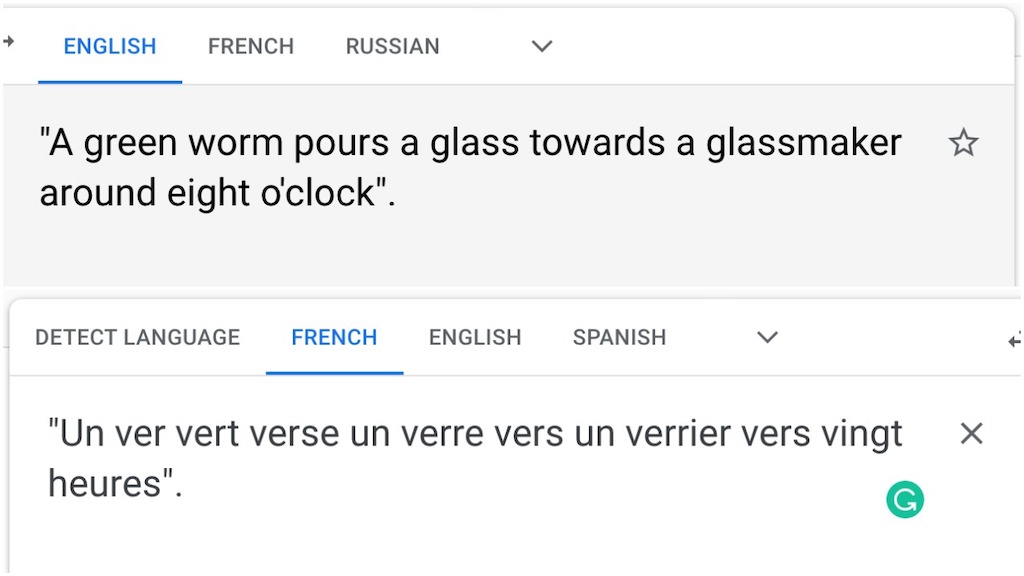Save the translation with the star icon

(963, 143)
